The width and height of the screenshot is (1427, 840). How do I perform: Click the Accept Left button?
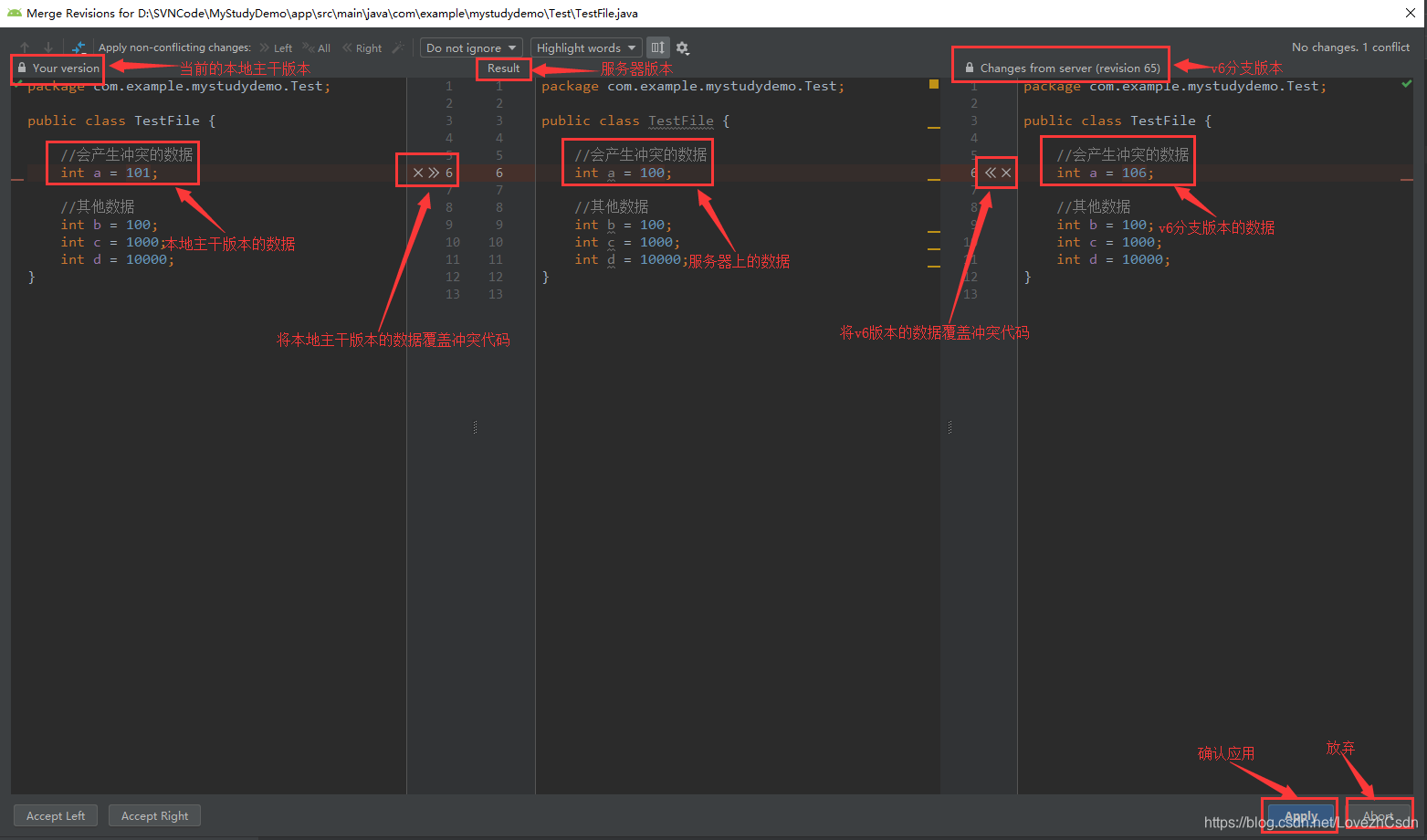click(56, 815)
